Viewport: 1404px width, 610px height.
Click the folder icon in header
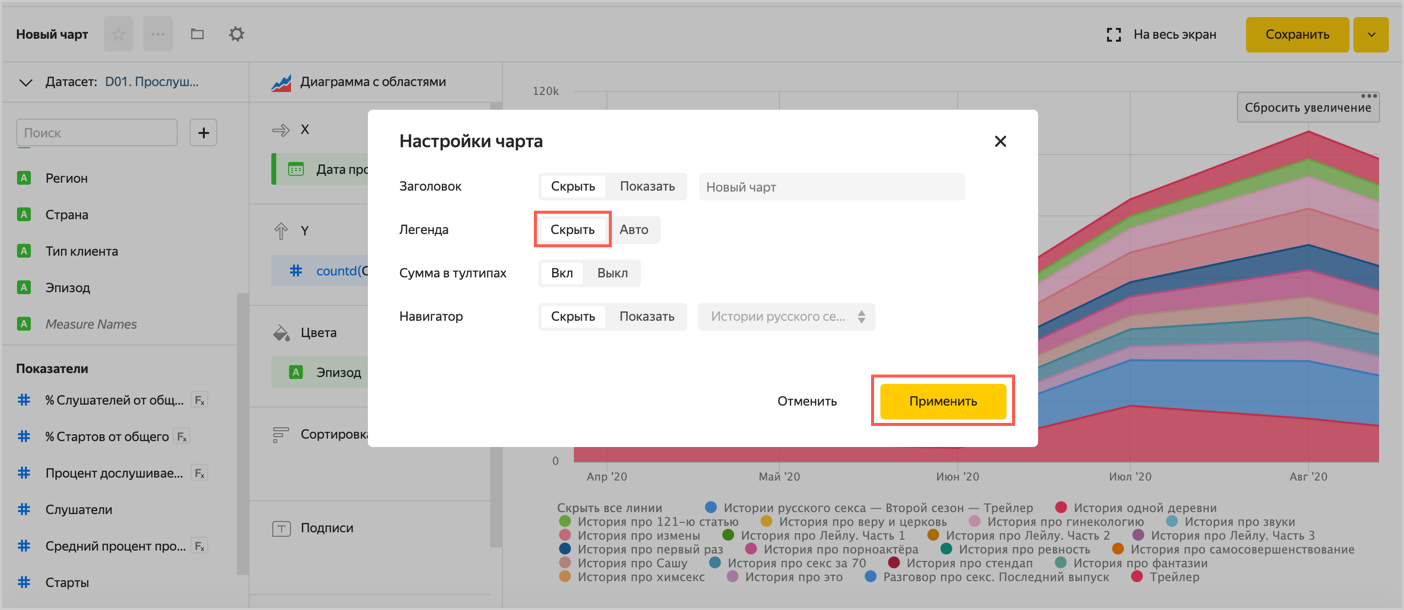click(x=197, y=34)
